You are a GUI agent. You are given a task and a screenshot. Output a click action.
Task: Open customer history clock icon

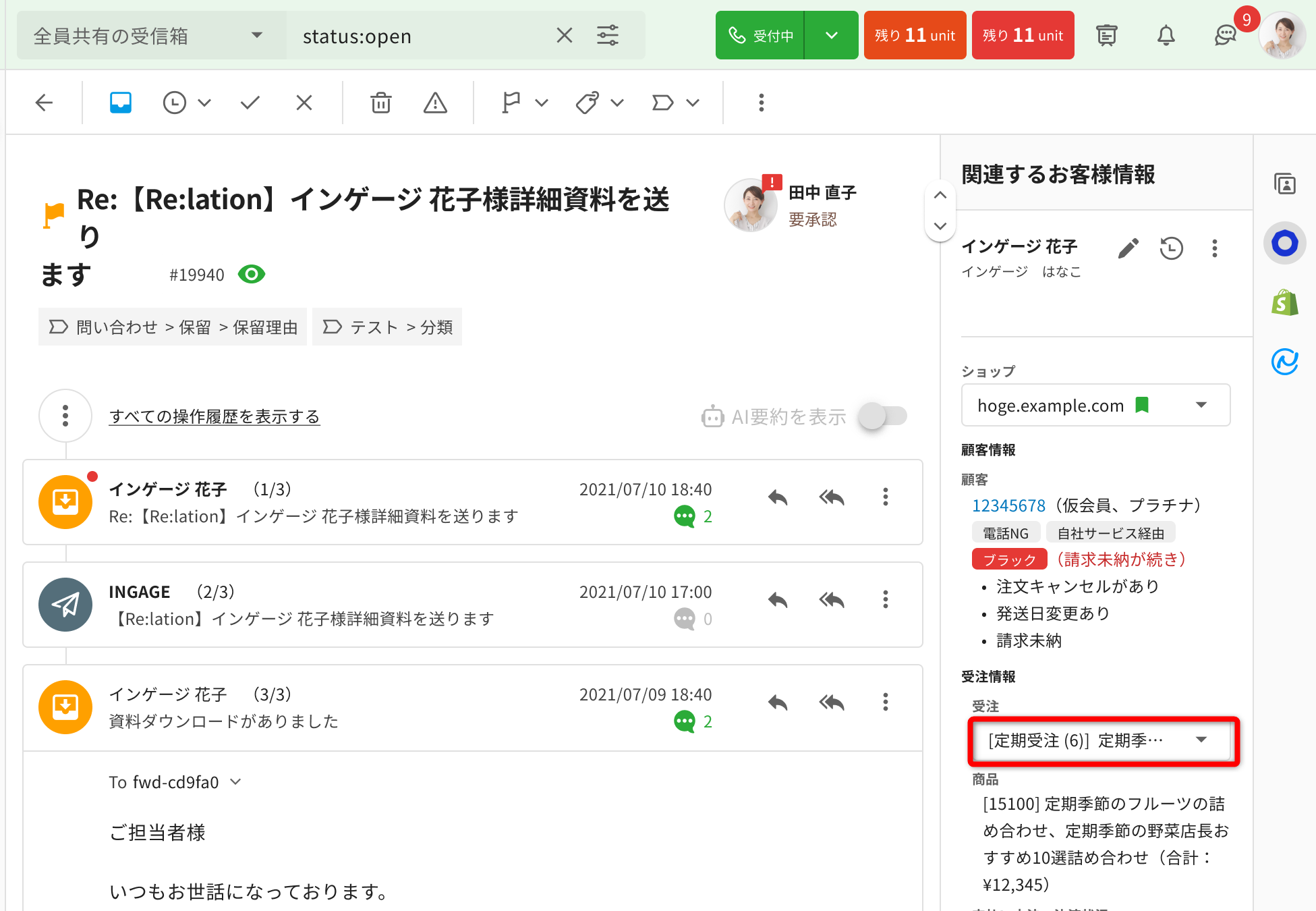[x=1171, y=248]
